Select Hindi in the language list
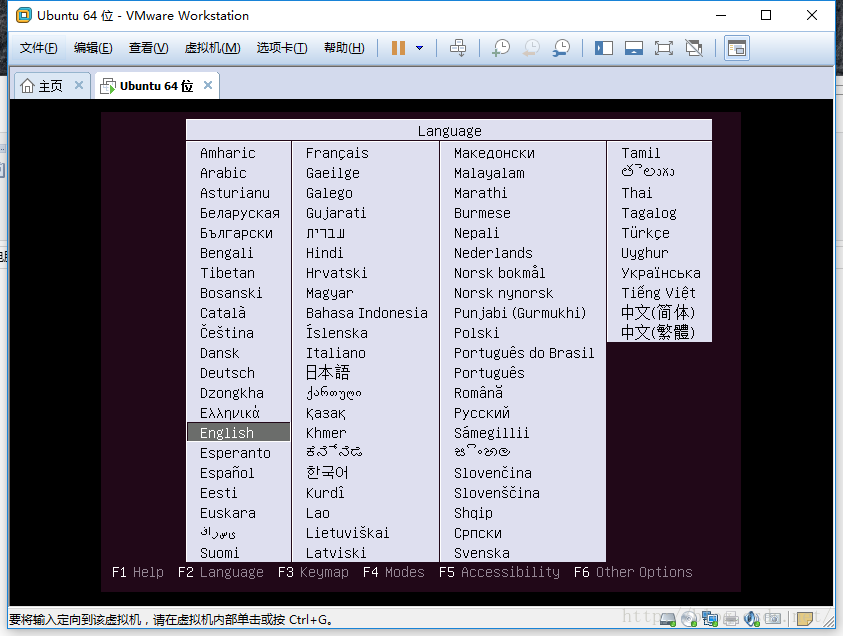The height and width of the screenshot is (636, 843). coord(324,253)
